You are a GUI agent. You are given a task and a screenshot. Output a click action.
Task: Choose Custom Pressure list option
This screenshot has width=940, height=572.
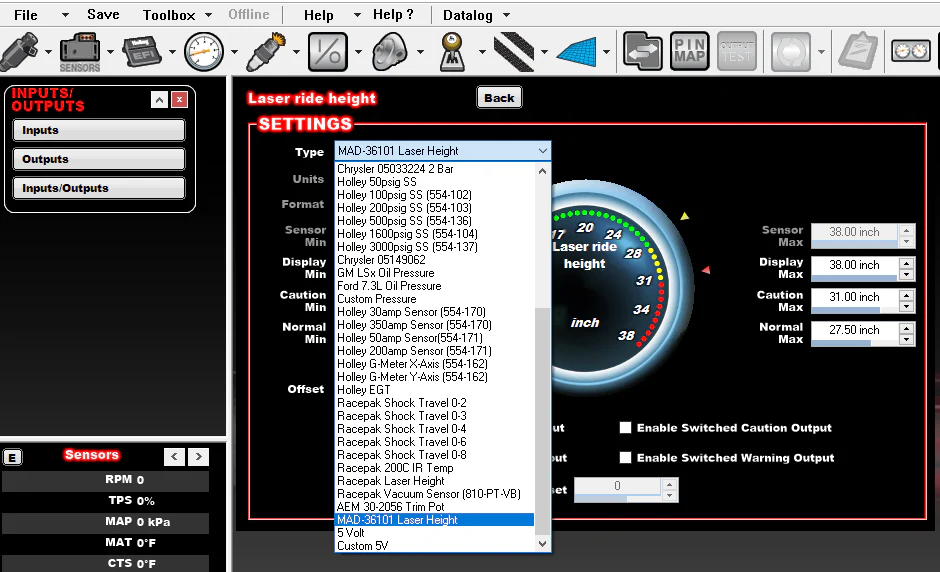376,299
